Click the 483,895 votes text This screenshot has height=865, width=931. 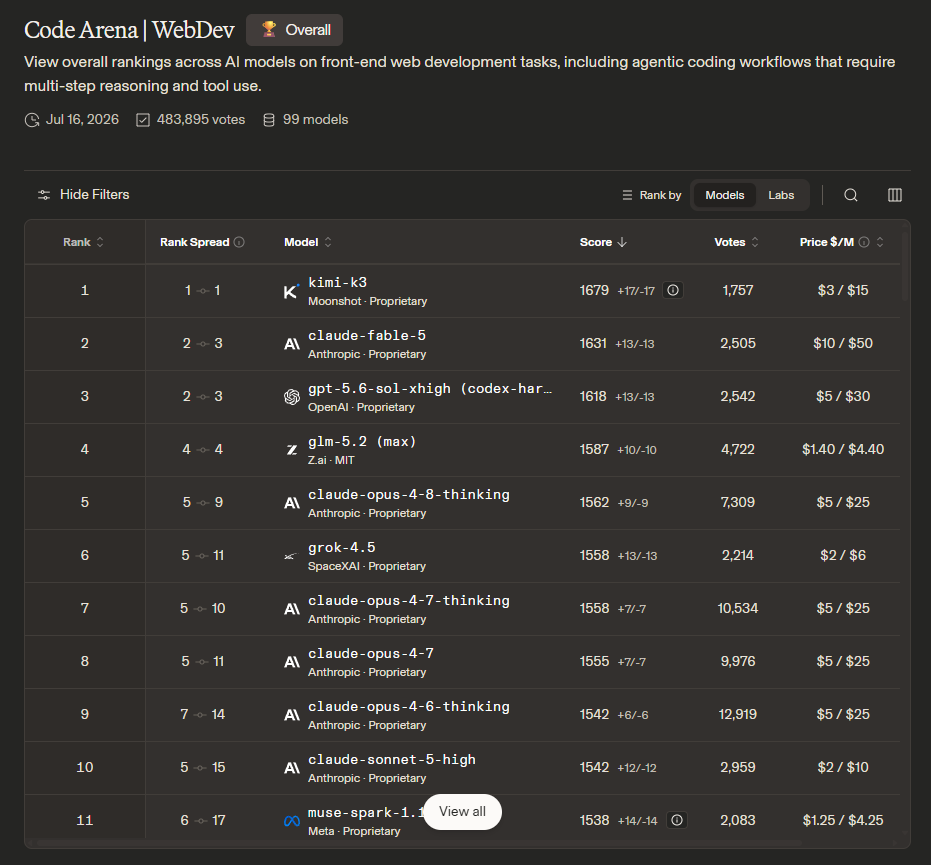(201, 119)
